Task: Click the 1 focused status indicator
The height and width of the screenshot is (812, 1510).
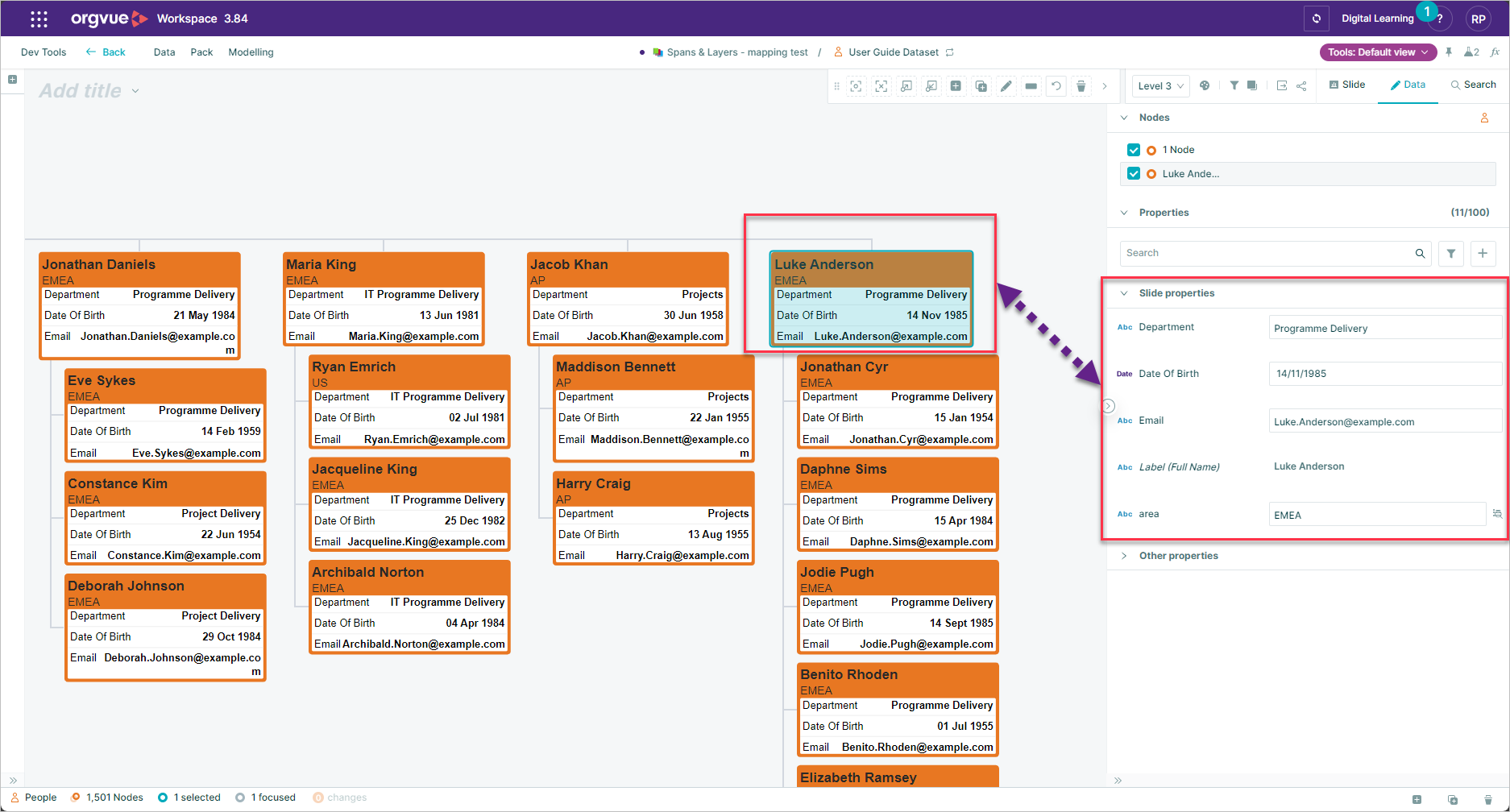Action: coord(266,797)
